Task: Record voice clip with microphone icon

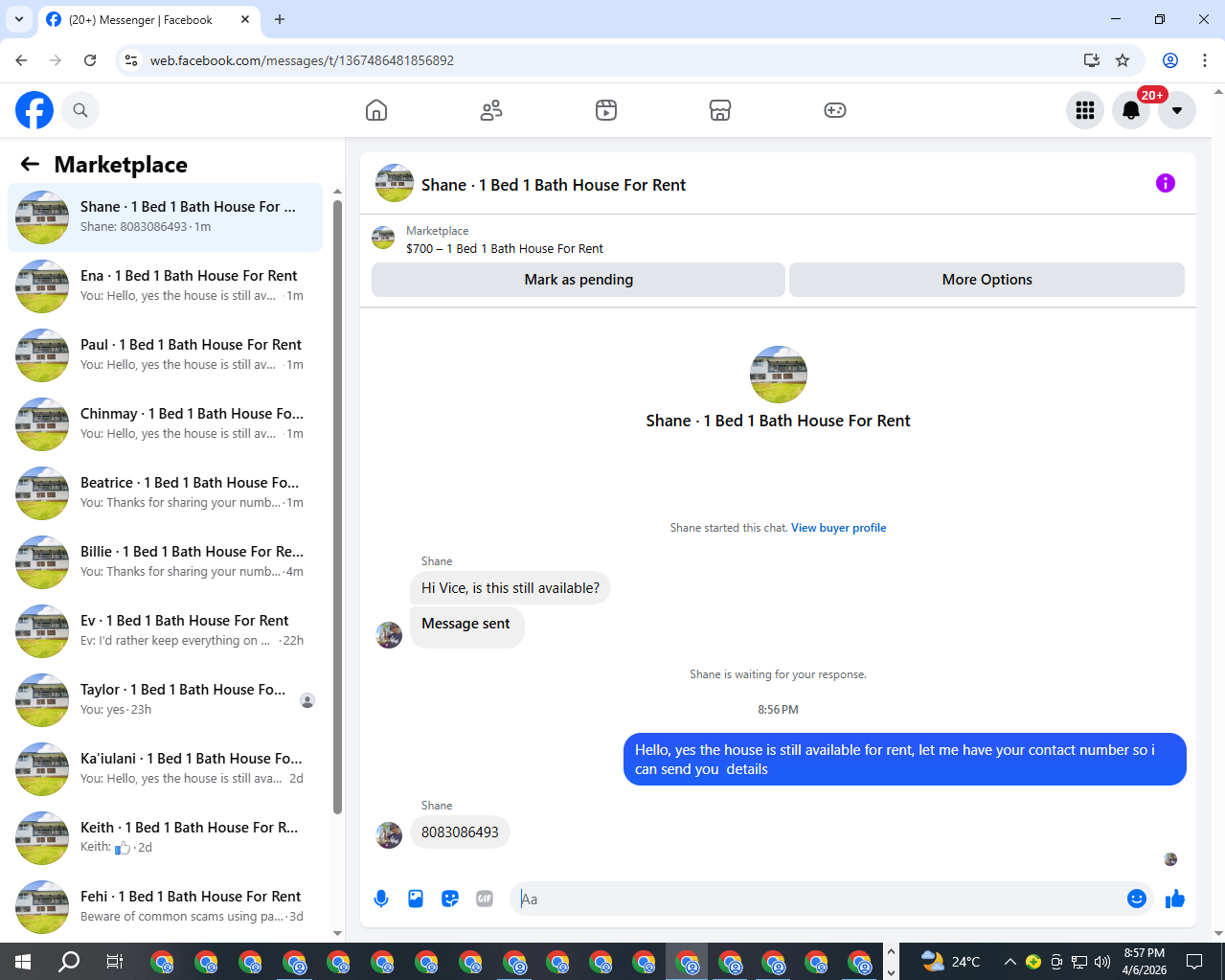Action: (381, 899)
